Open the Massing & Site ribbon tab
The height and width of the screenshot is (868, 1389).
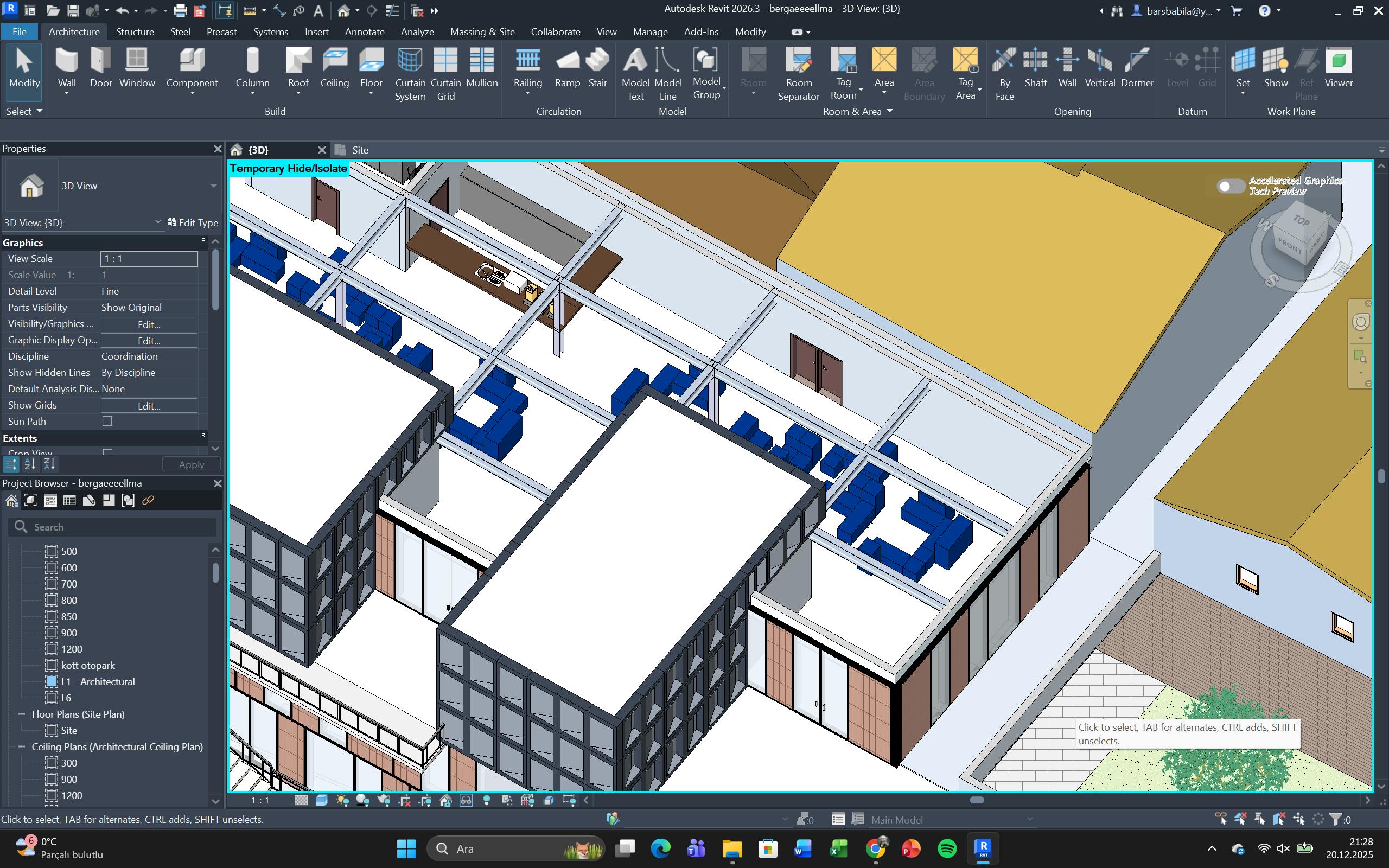coord(482,31)
